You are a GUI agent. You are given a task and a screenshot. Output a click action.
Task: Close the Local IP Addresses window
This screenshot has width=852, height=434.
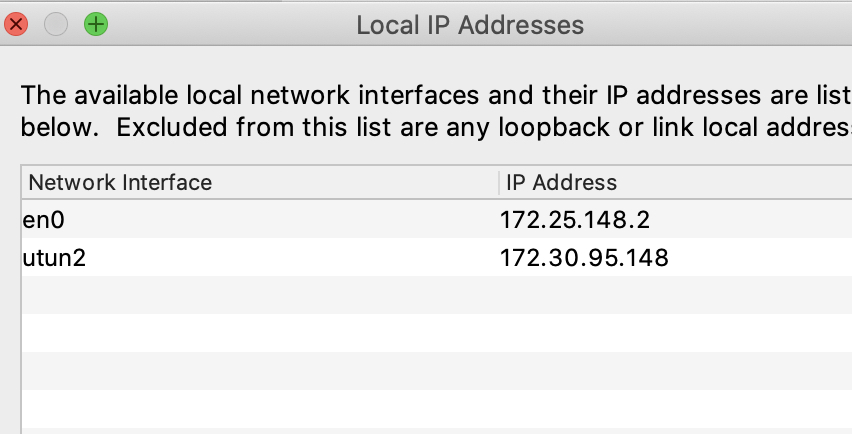(17, 24)
